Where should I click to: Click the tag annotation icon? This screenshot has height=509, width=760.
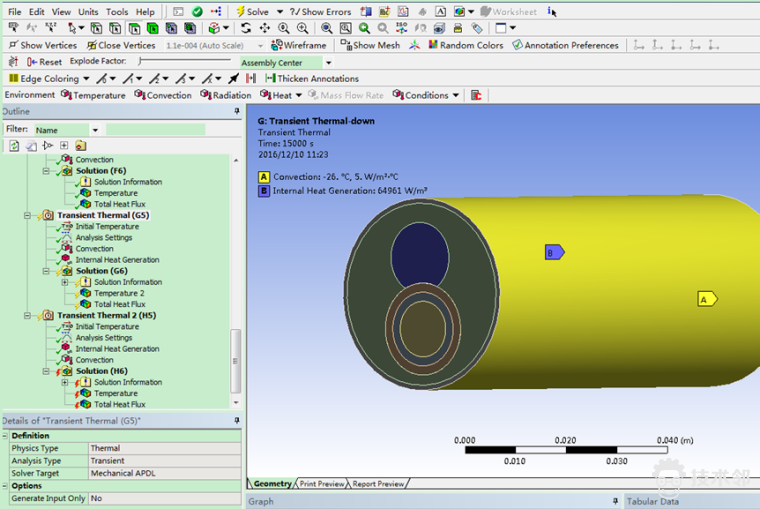(x=477, y=28)
